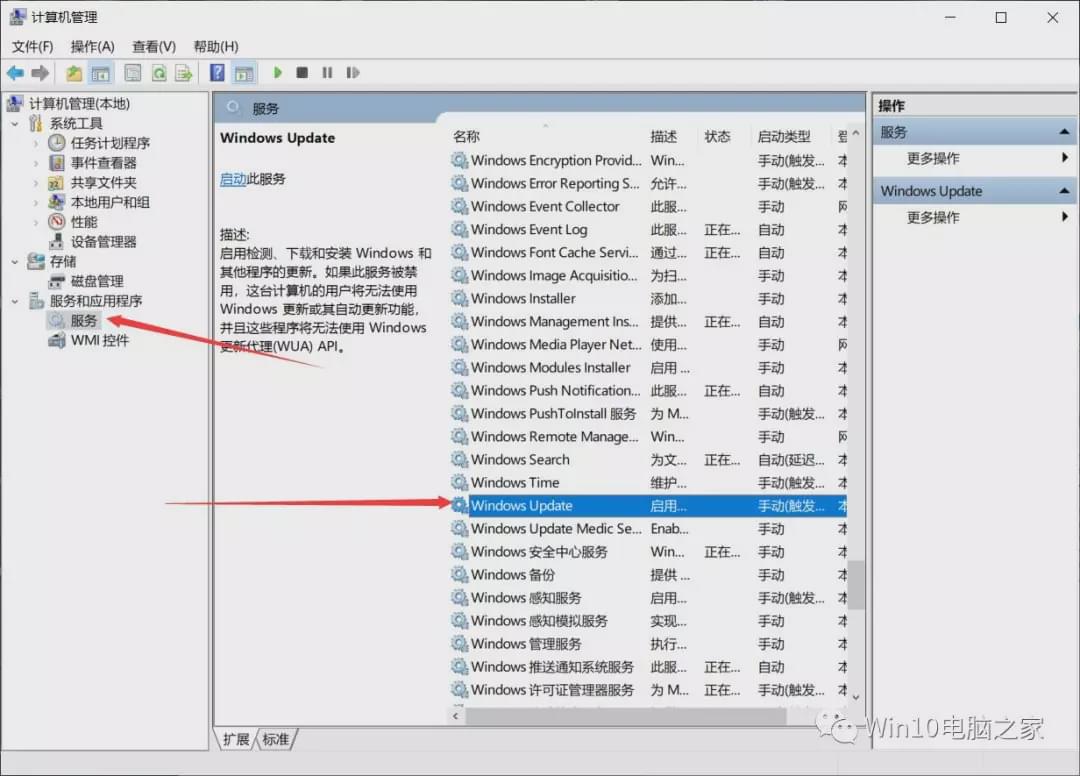Screen dimensions: 1080x776
Task: Click the 本地用户和组 icon
Action: [56, 202]
